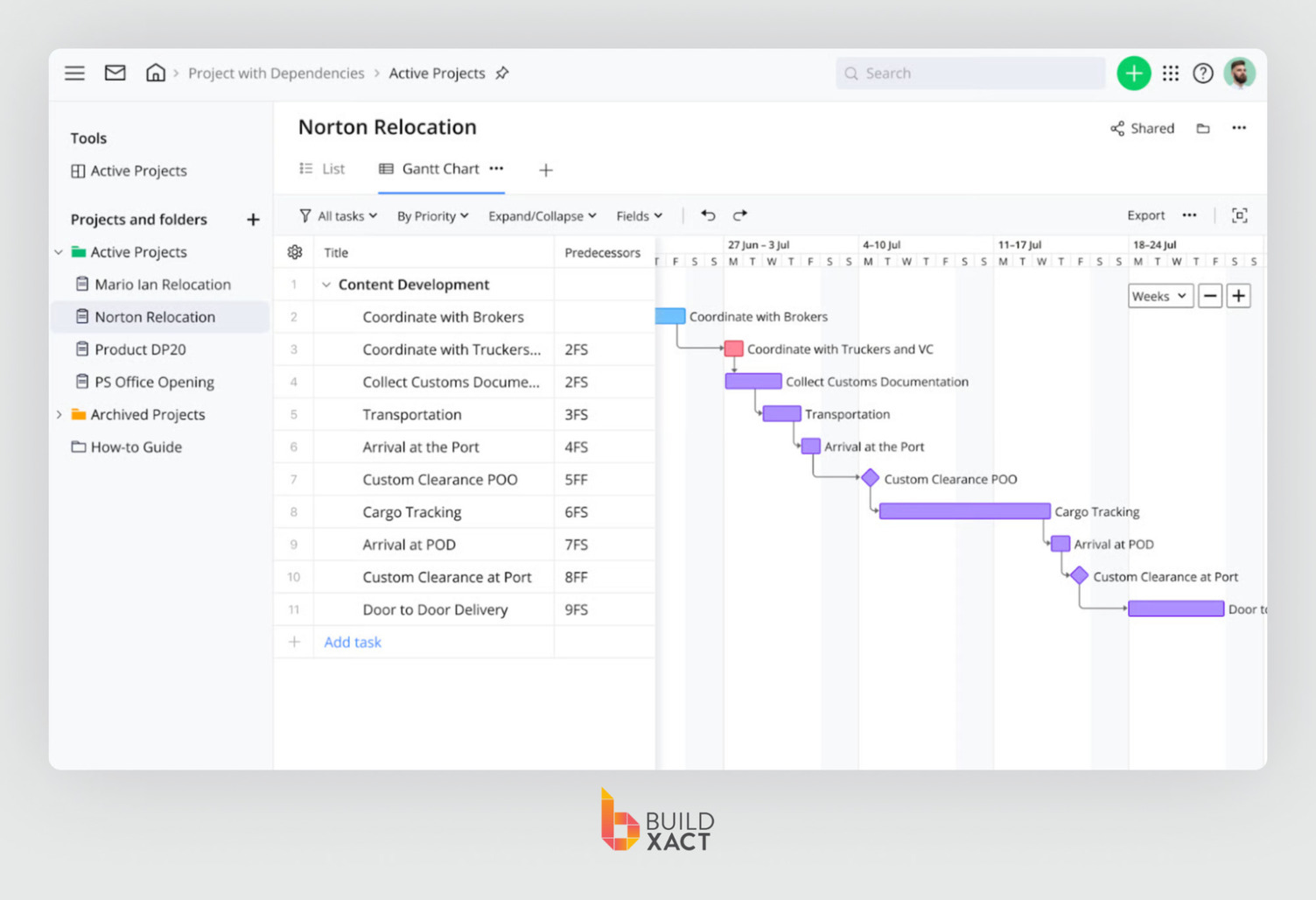Open the By Priority dropdown
The width and height of the screenshot is (1316, 900).
click(x=432, y=215)
